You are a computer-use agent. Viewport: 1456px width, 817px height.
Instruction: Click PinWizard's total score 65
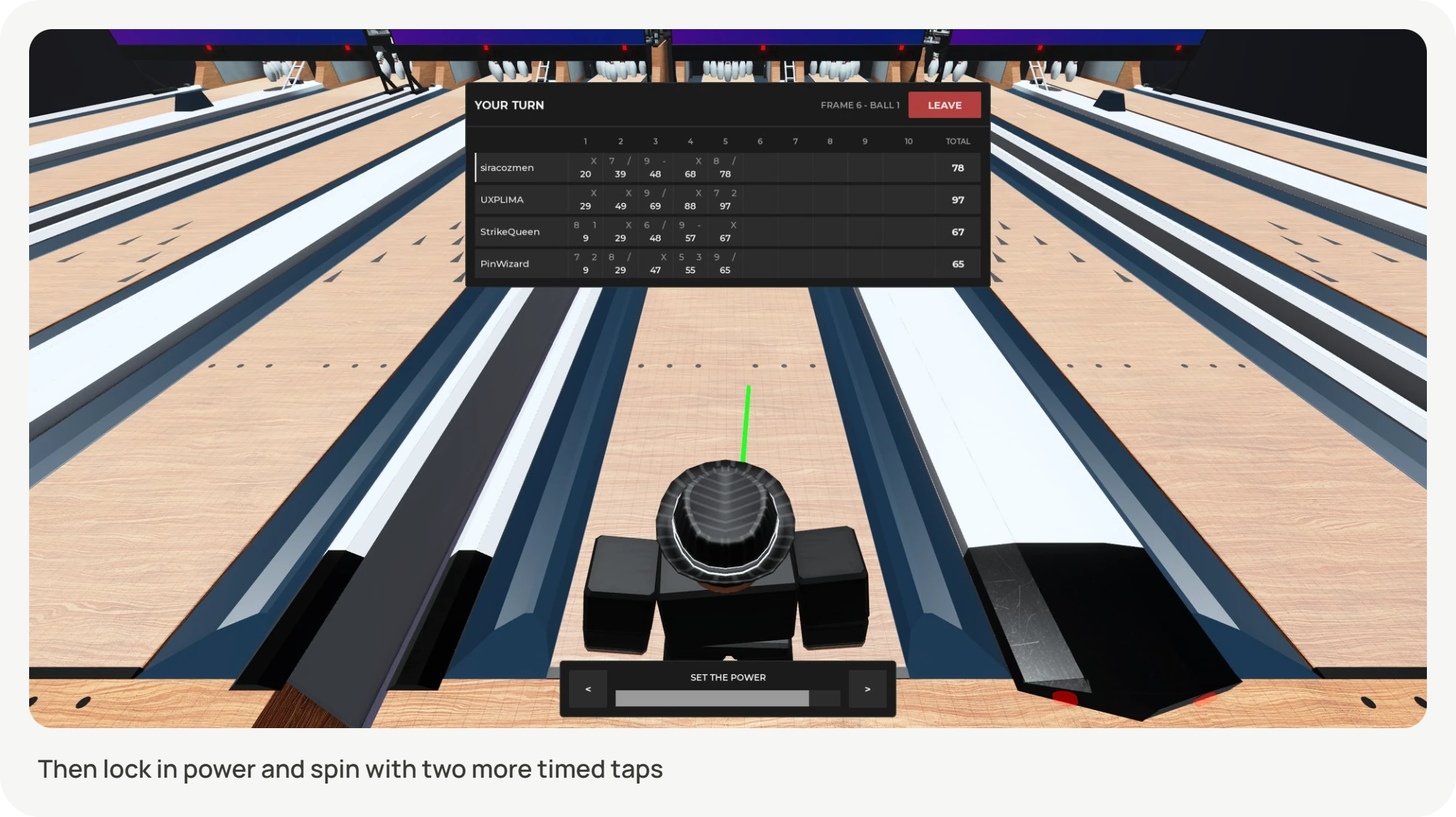pos(957,264)
